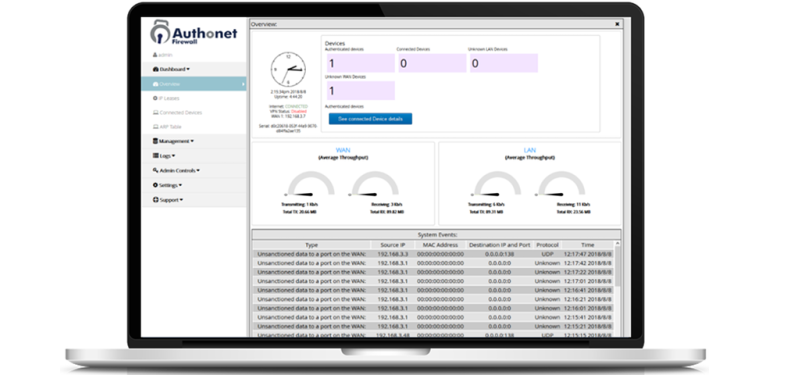Click the Dashboard gauge icon
Image resolution: width=800 pixels, height=375 pixels.
[156, 69]
